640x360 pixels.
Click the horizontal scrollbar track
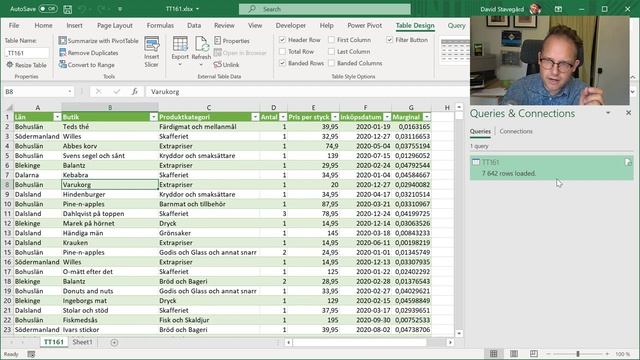360,342
